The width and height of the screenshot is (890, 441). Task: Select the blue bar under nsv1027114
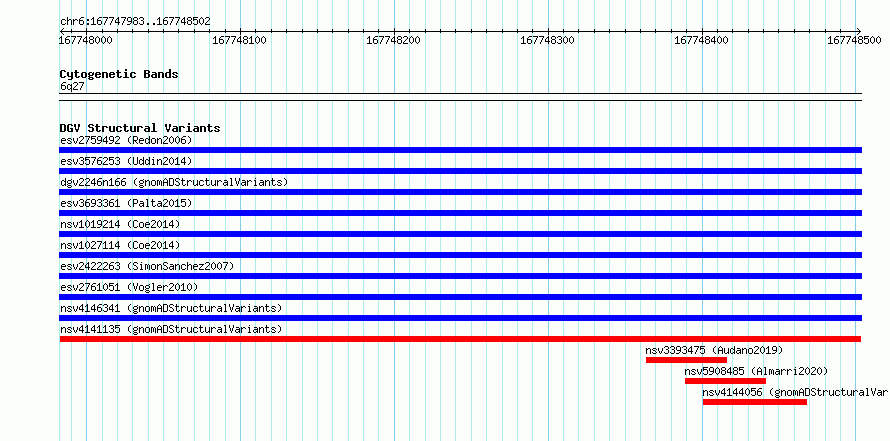pyautogui.click(x=460, y=255)
